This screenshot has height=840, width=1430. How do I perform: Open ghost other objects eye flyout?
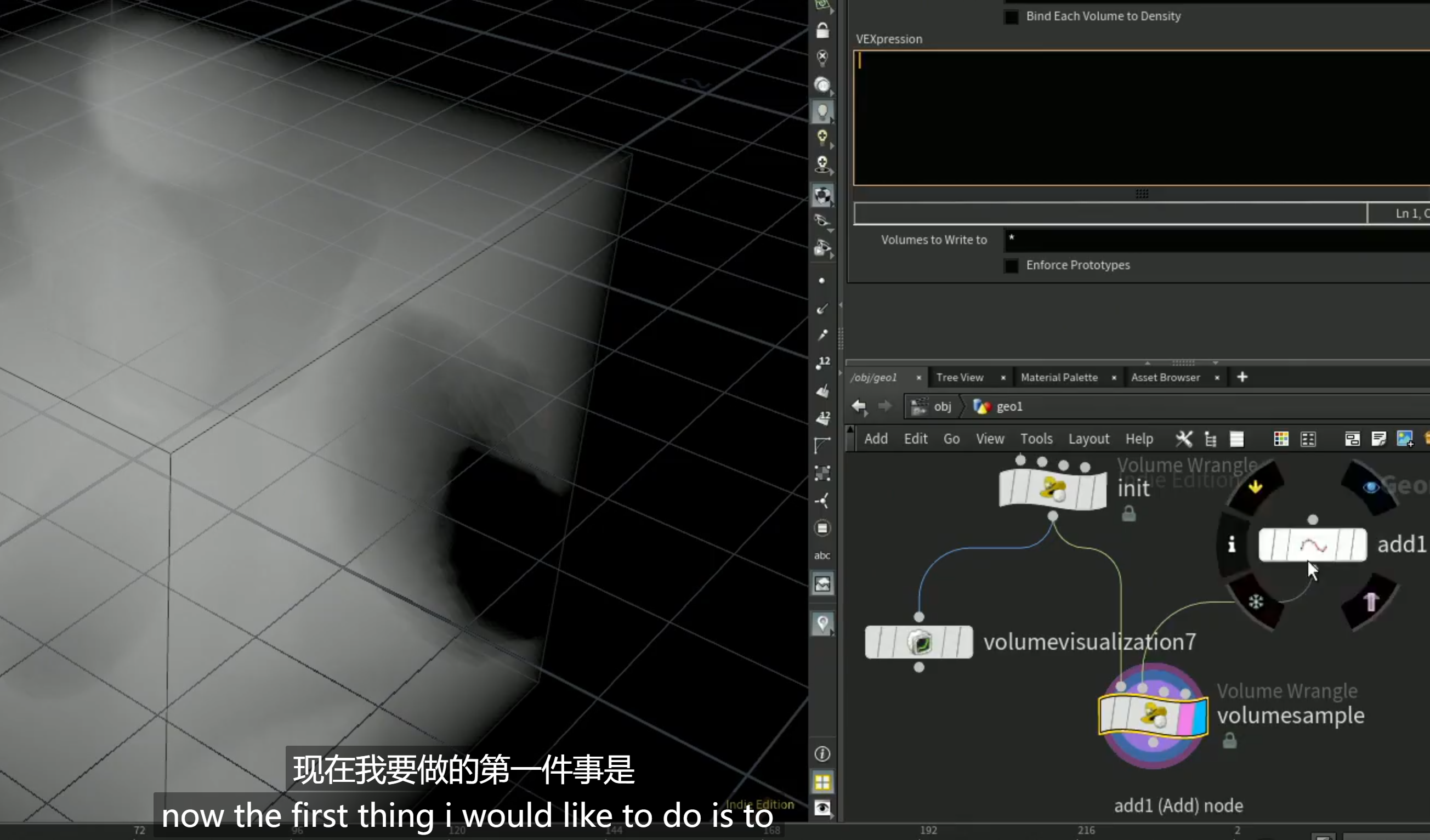click(822, 222)
